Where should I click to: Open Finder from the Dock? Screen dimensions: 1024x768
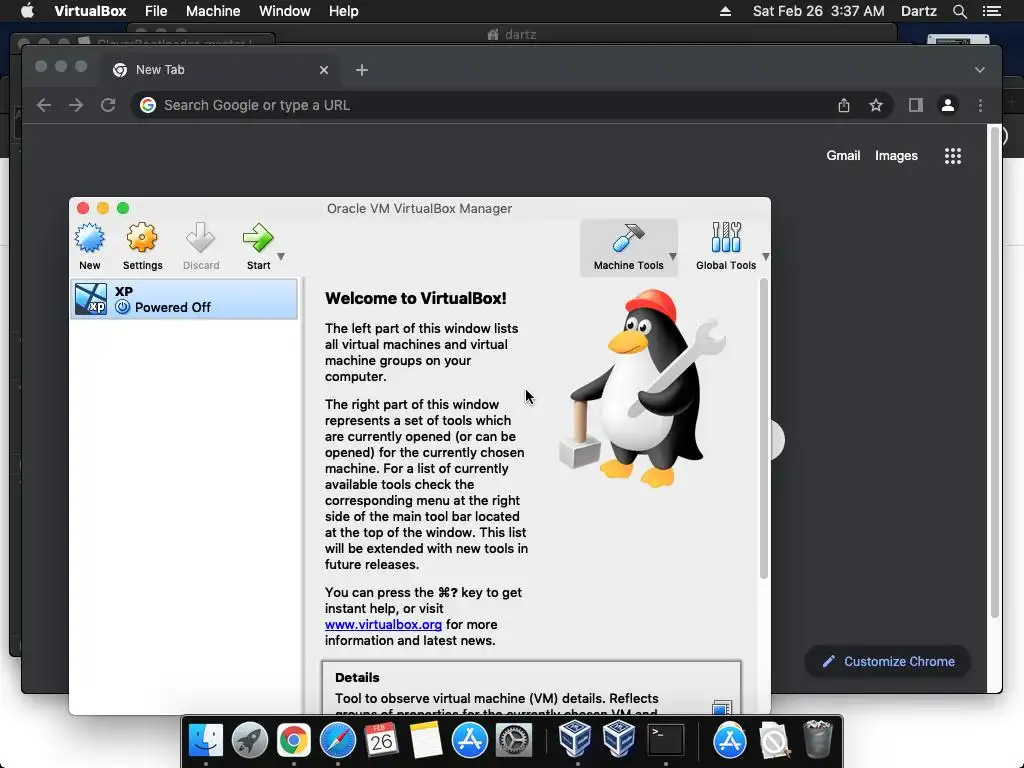point(206,740)
